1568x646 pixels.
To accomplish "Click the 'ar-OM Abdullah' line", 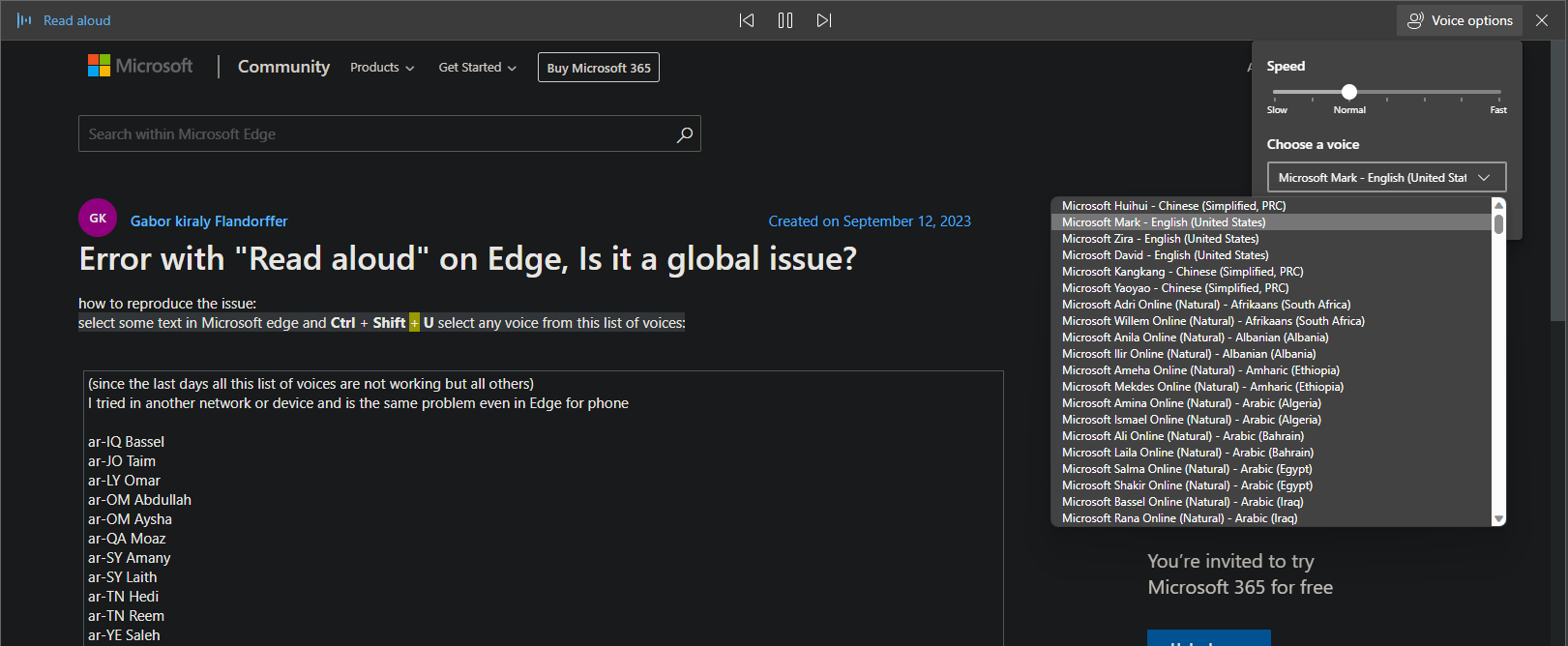I will [x=139, y=500].
